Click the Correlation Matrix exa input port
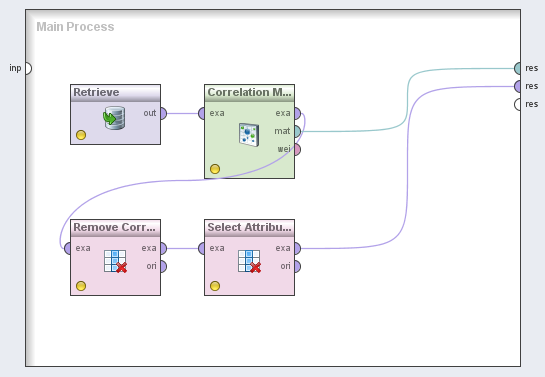The width and height of the screenshot is (545, 377). 202,113
